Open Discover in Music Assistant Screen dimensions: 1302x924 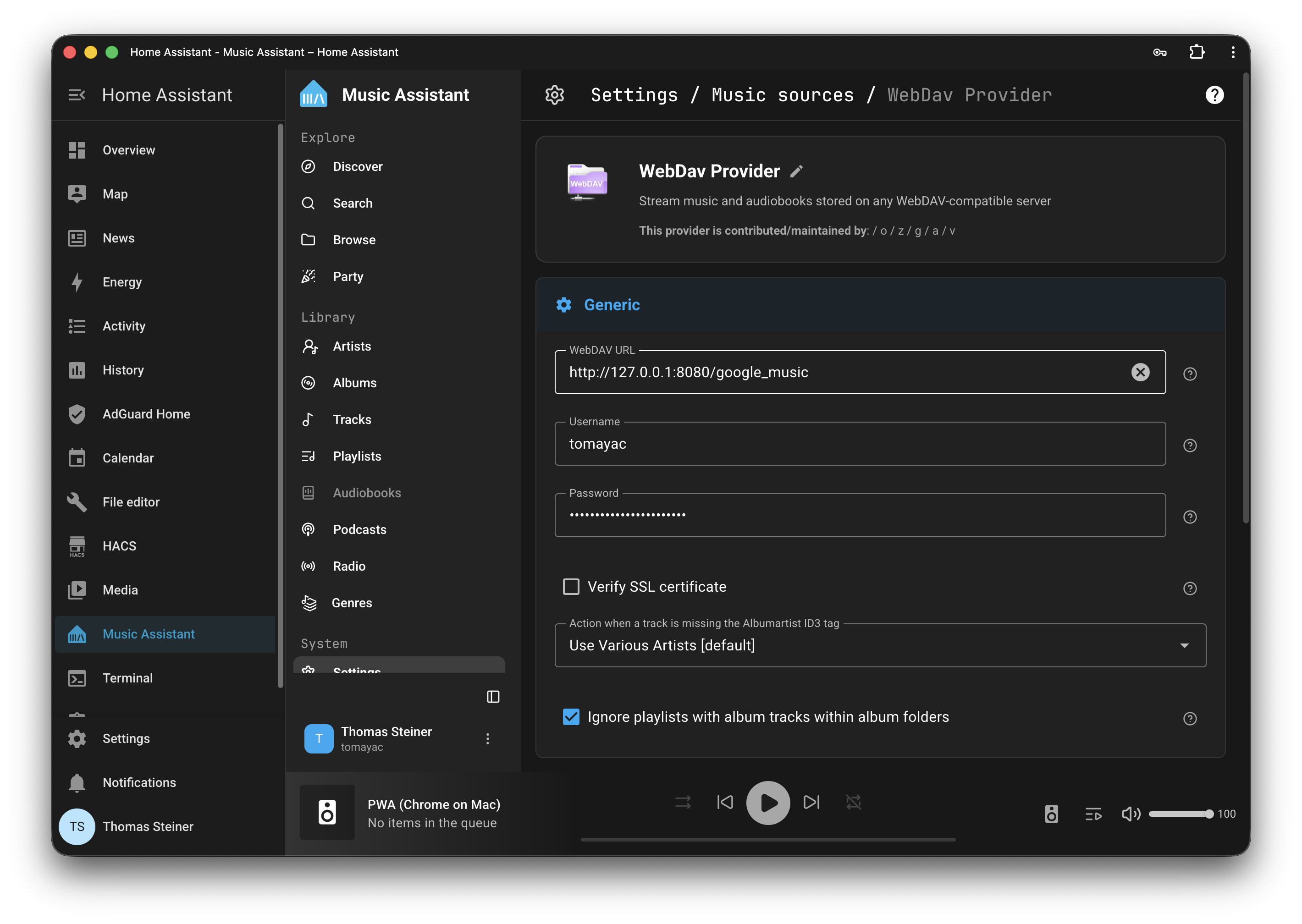tap(398, 167)
